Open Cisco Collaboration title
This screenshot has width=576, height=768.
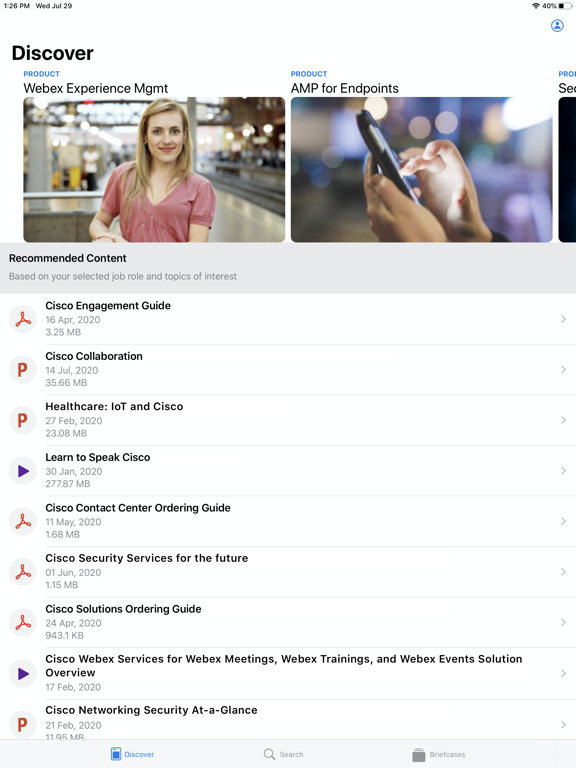pyautogui.click(x=94, y=356)
